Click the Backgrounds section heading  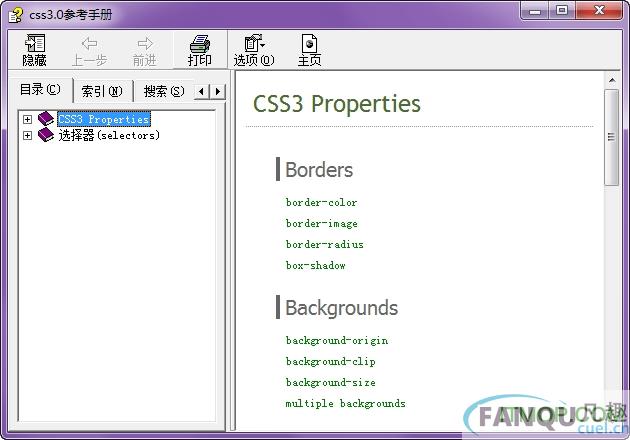click(342, 308)
